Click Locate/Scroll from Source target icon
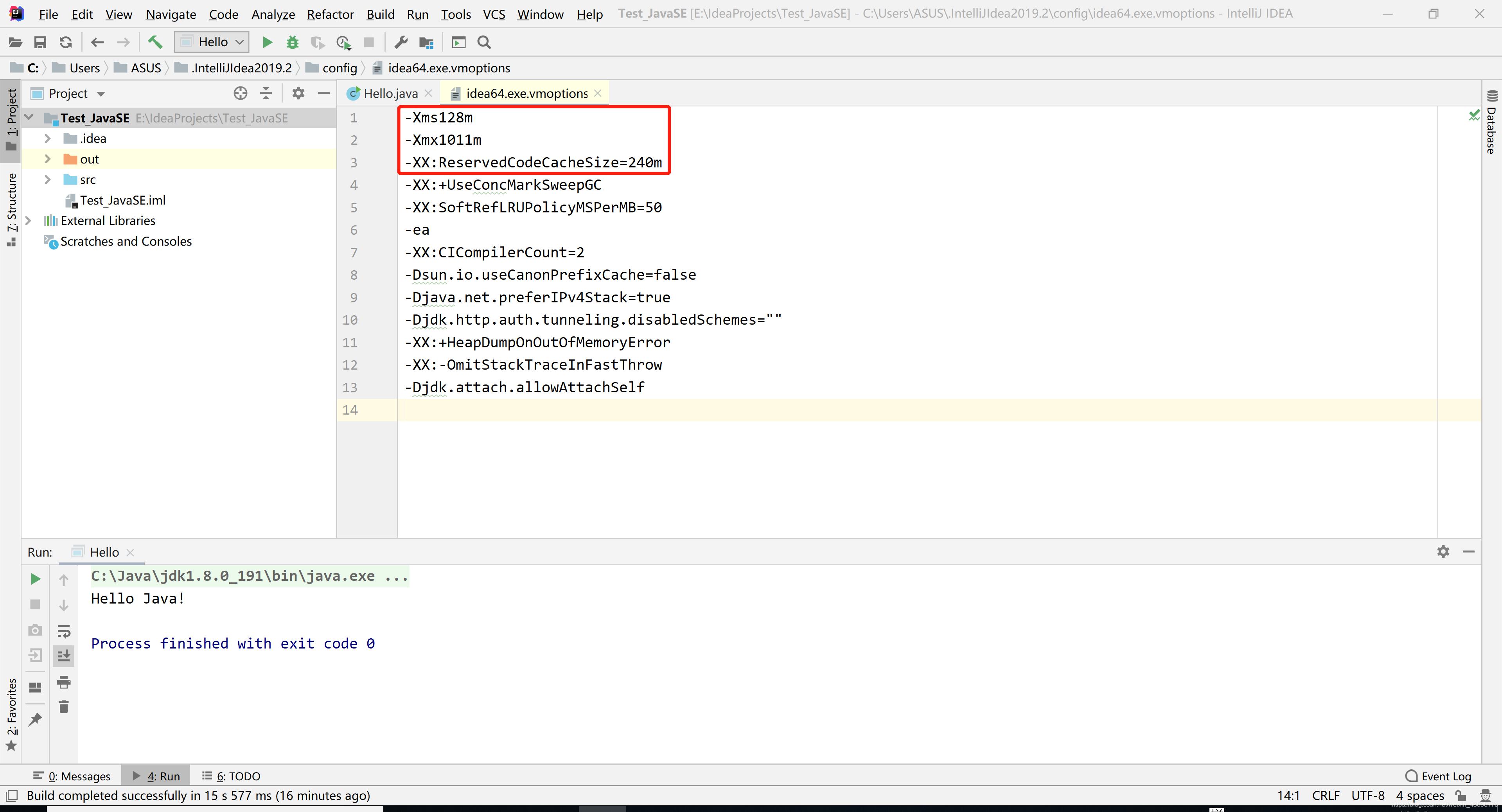 pyautogui.click(x=240, y=93)
